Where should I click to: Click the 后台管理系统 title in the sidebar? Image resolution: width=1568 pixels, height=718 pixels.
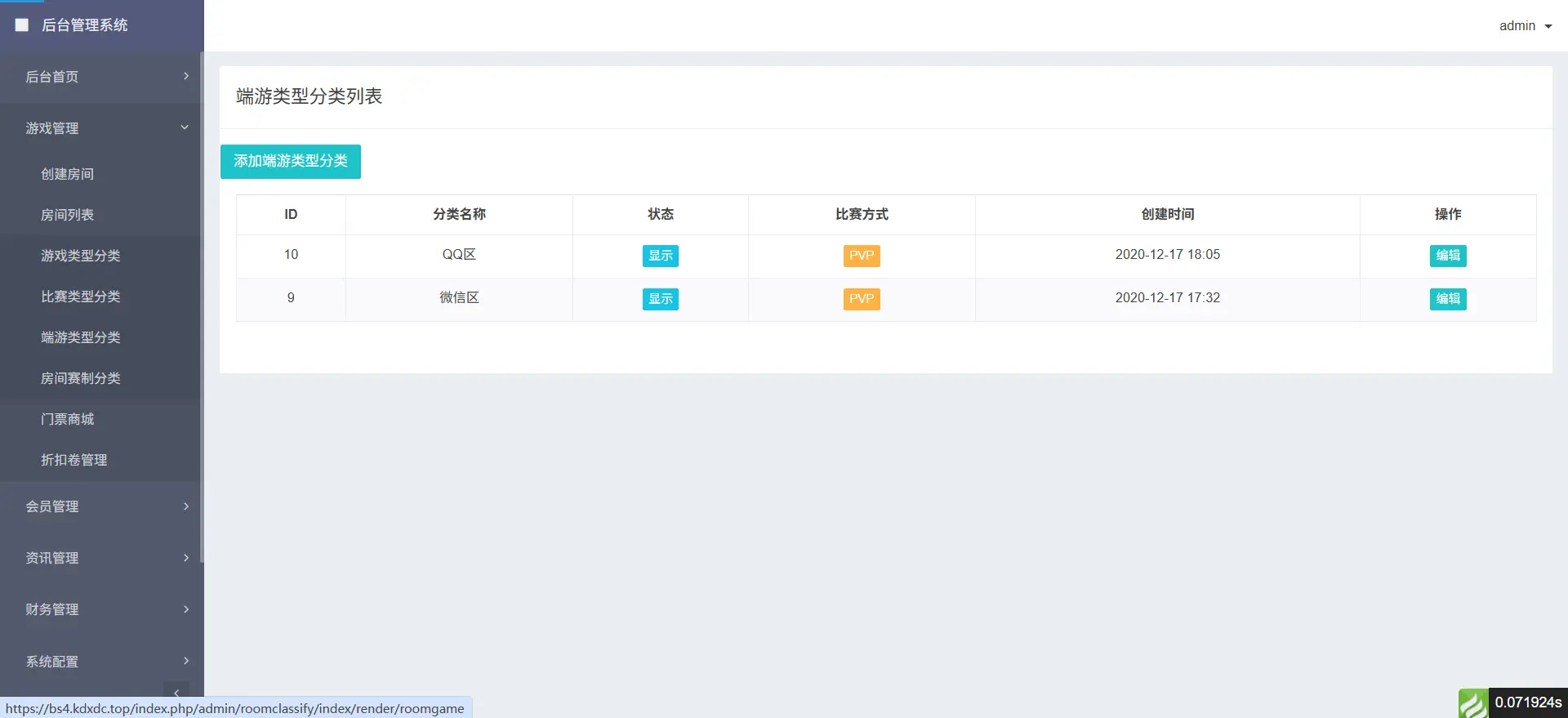click(85, 25)
